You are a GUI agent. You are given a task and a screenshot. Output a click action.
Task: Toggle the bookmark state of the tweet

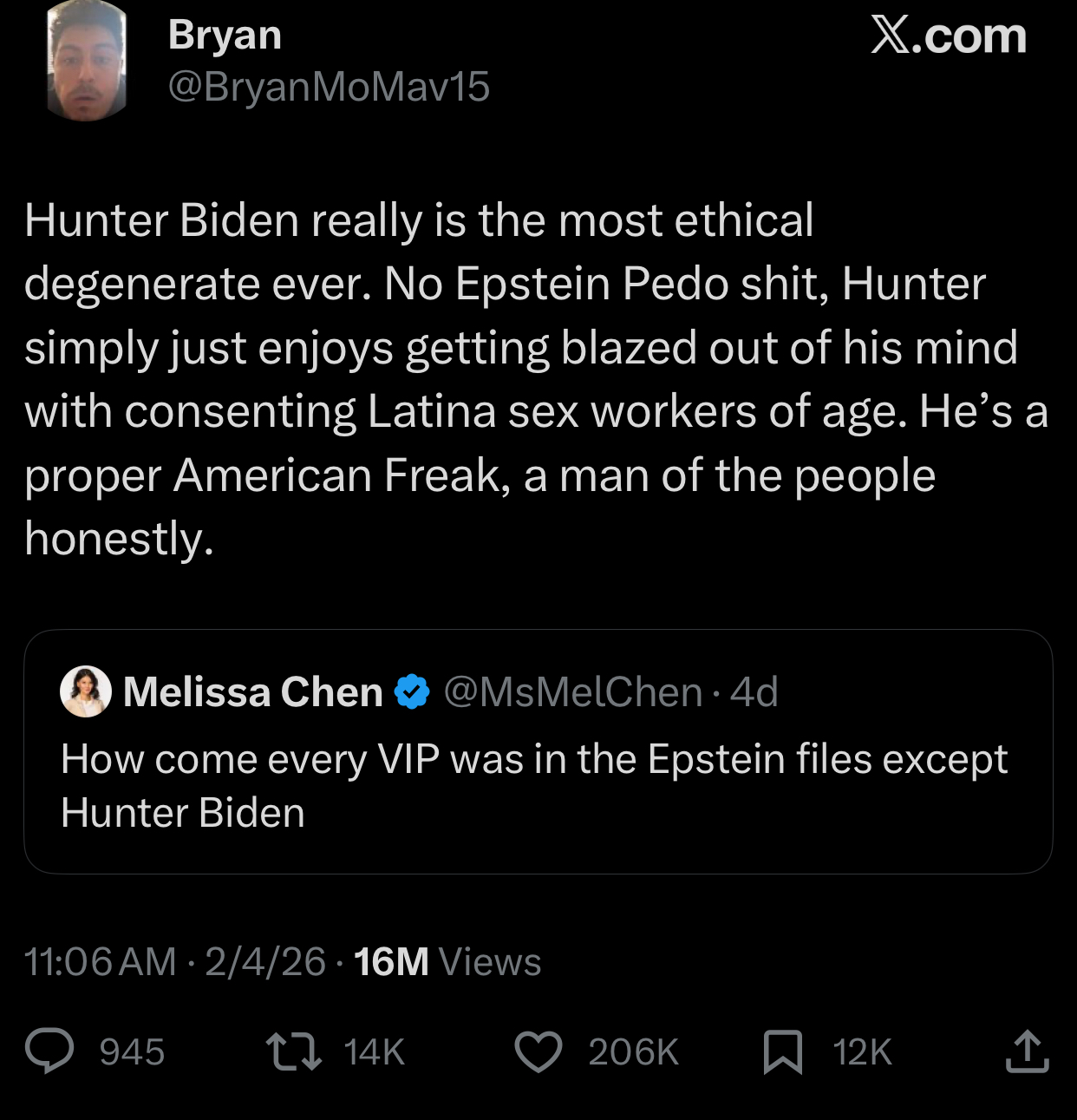pyautogui.click(x=781, y=1053)
